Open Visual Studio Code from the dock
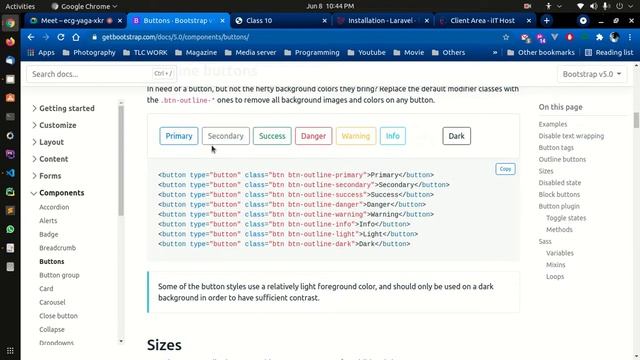This screenshot has width=640, height=360. point(10,173)
